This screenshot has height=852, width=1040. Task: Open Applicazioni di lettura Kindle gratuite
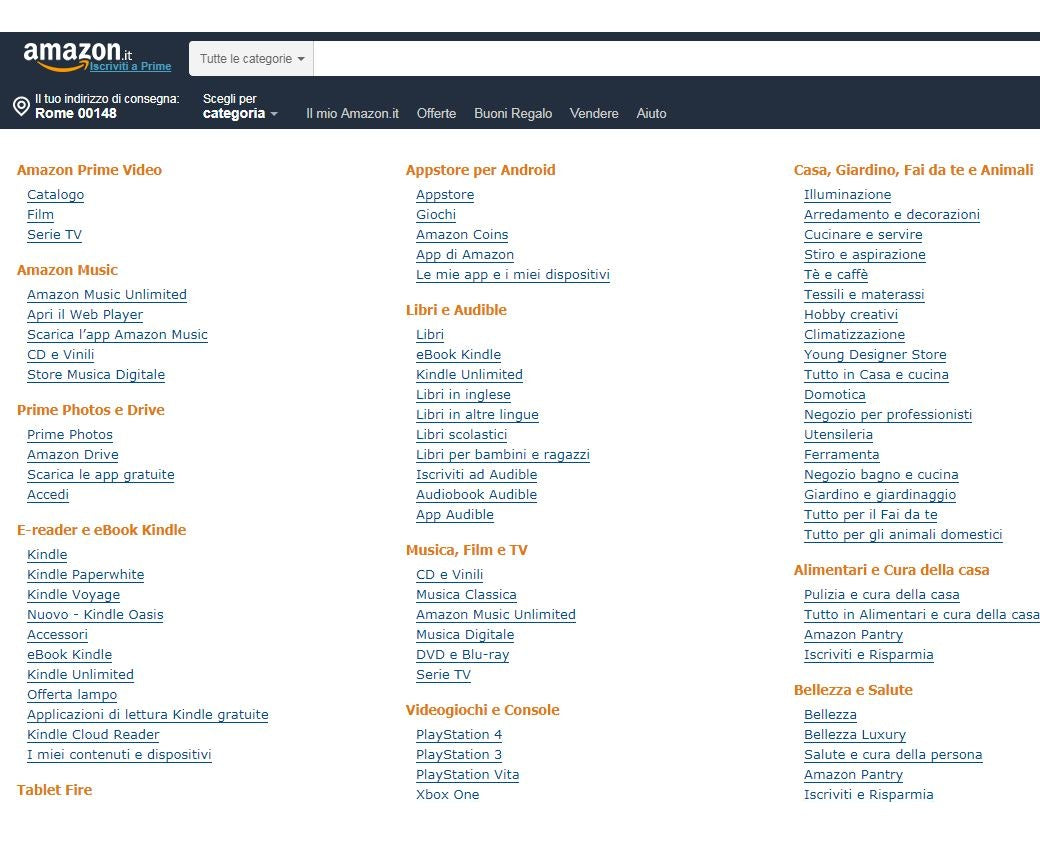click(x=148, y=715)
